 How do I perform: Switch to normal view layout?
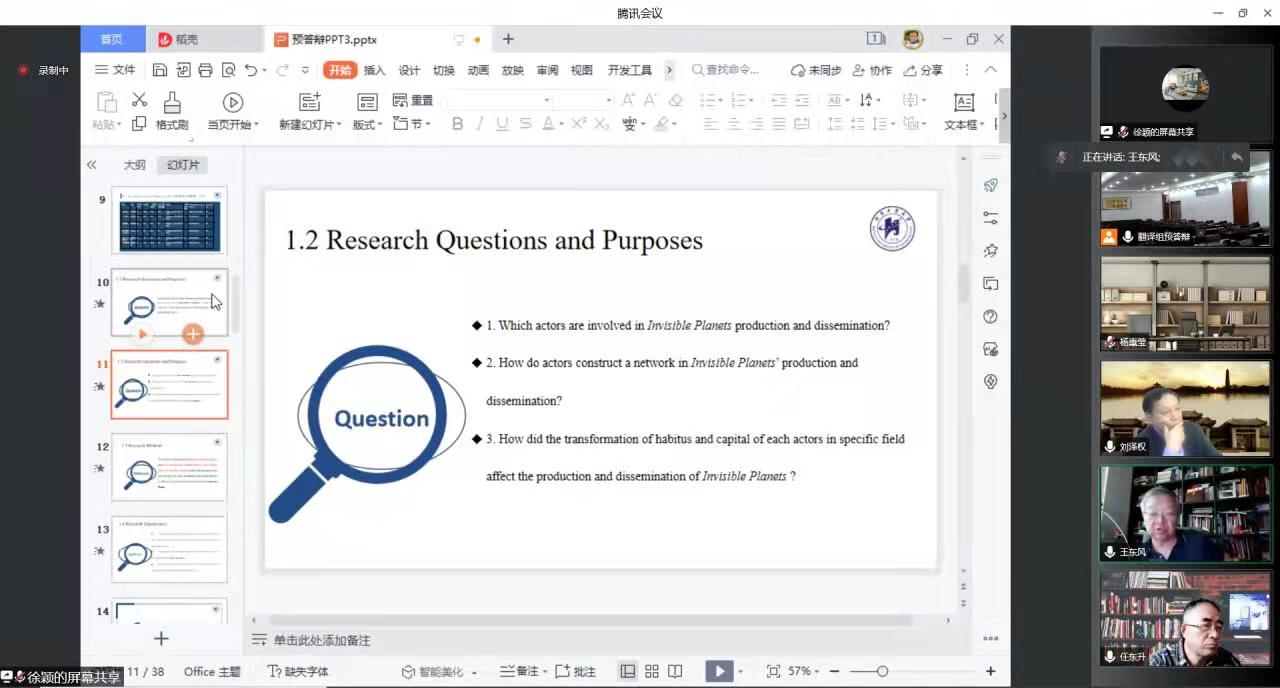[x=628, y=671]
